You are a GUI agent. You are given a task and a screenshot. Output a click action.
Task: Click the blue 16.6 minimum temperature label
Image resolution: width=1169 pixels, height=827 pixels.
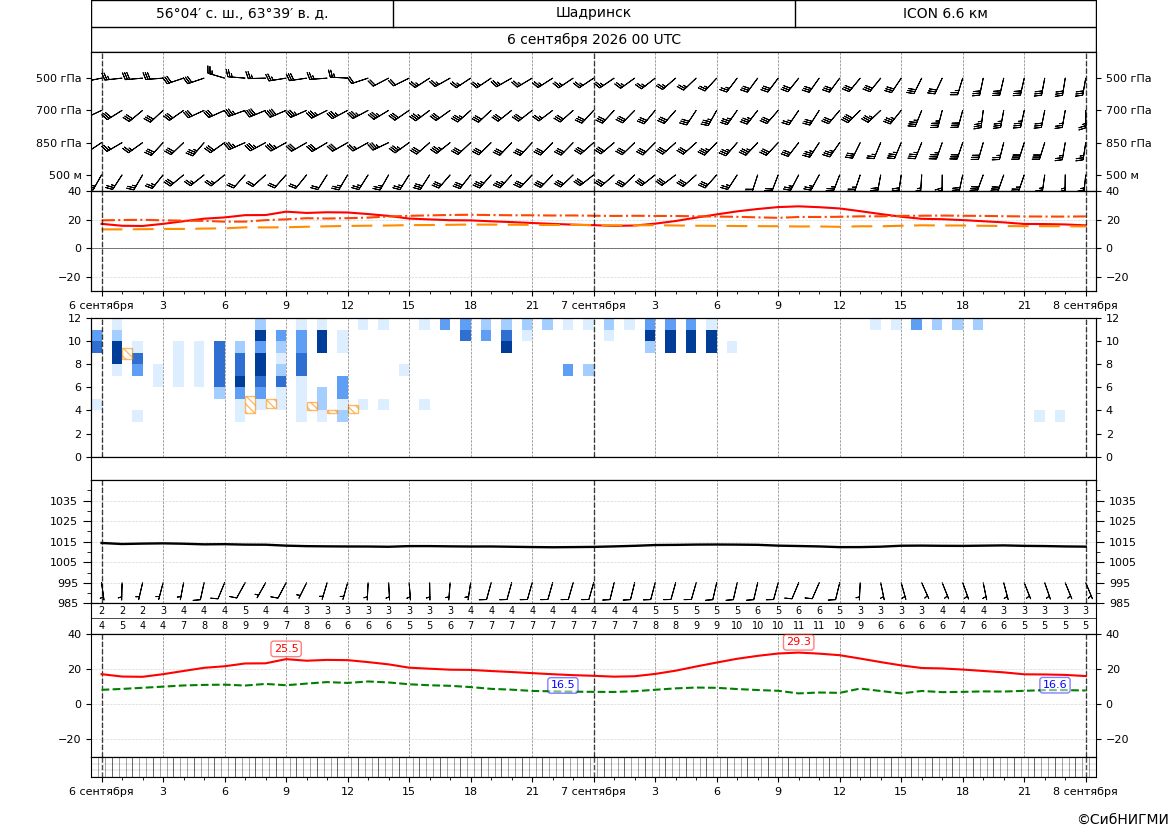[1054, 685]
